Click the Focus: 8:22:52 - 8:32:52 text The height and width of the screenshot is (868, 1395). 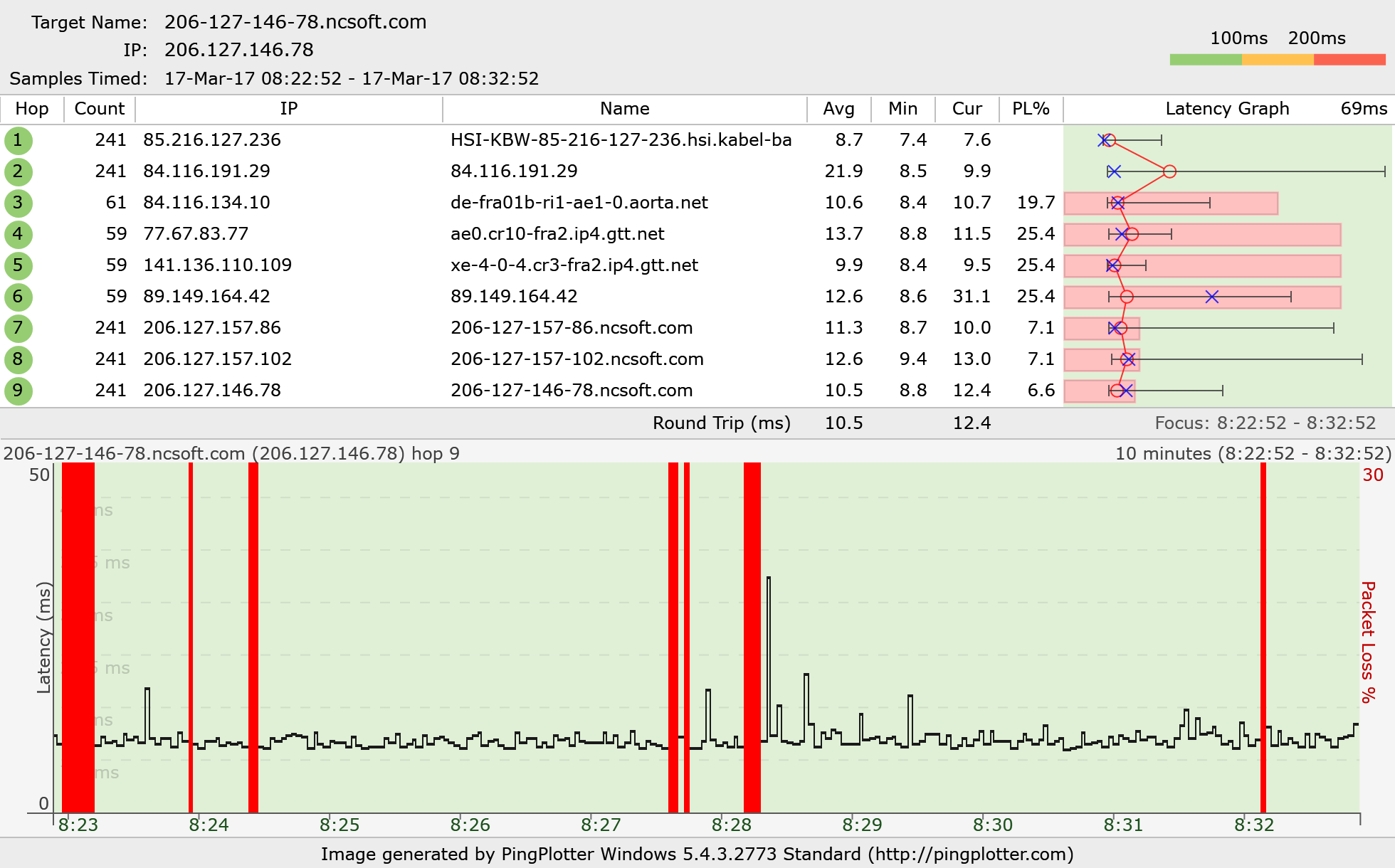[1265, 423]
